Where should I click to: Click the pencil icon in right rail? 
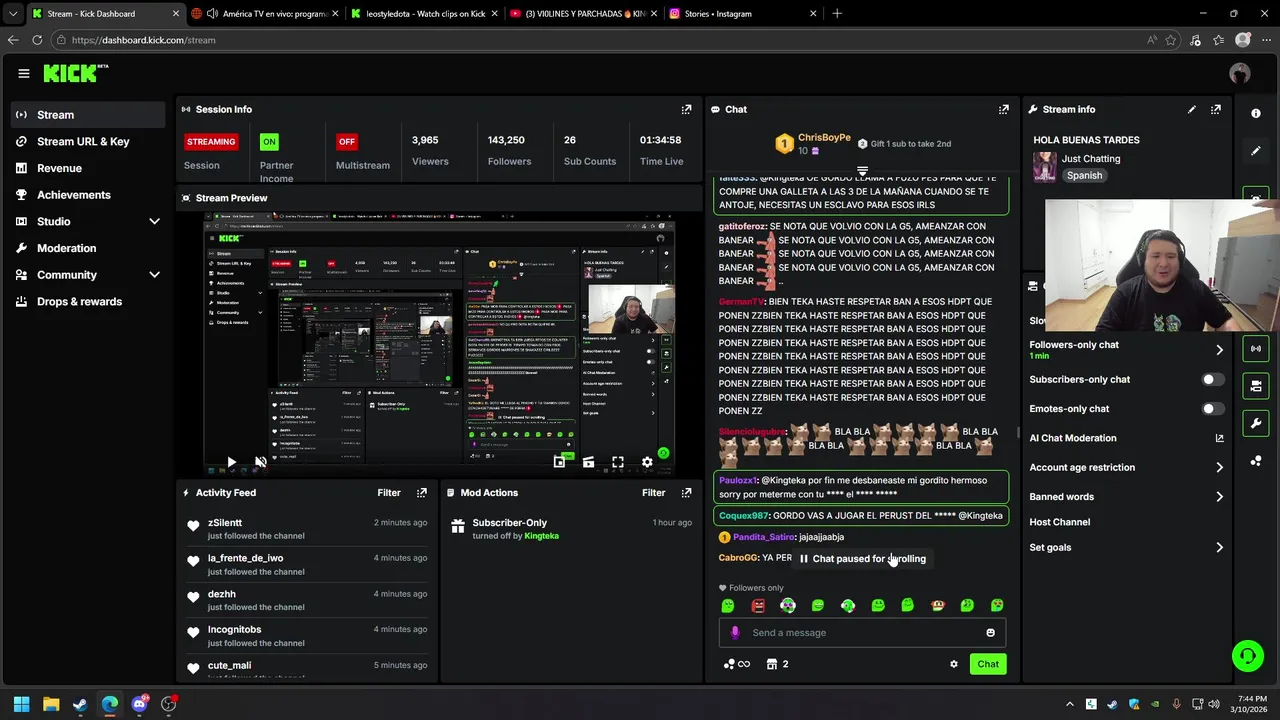1256,151
